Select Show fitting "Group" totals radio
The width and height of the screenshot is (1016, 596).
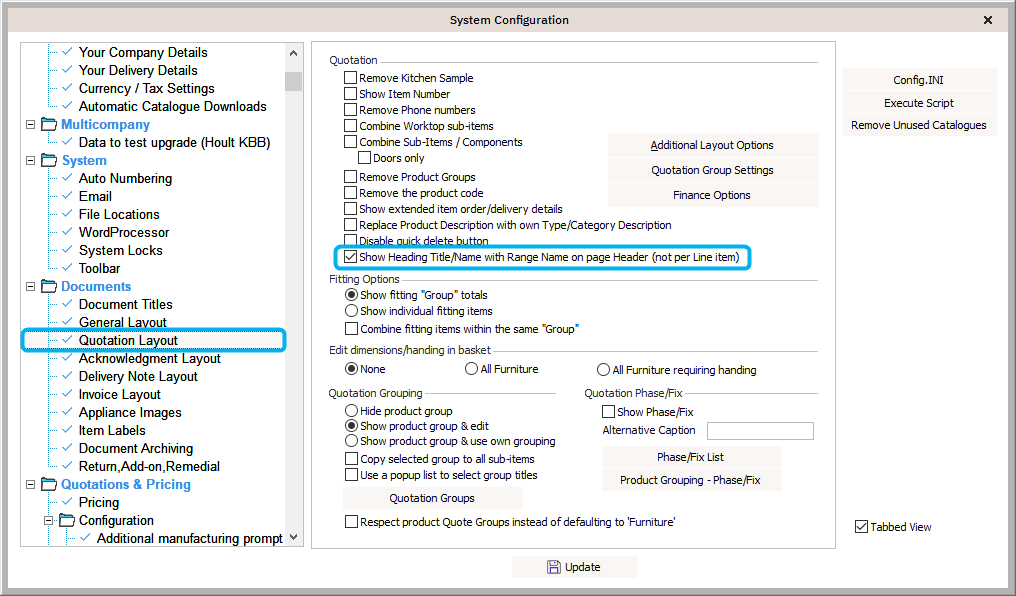351,295
